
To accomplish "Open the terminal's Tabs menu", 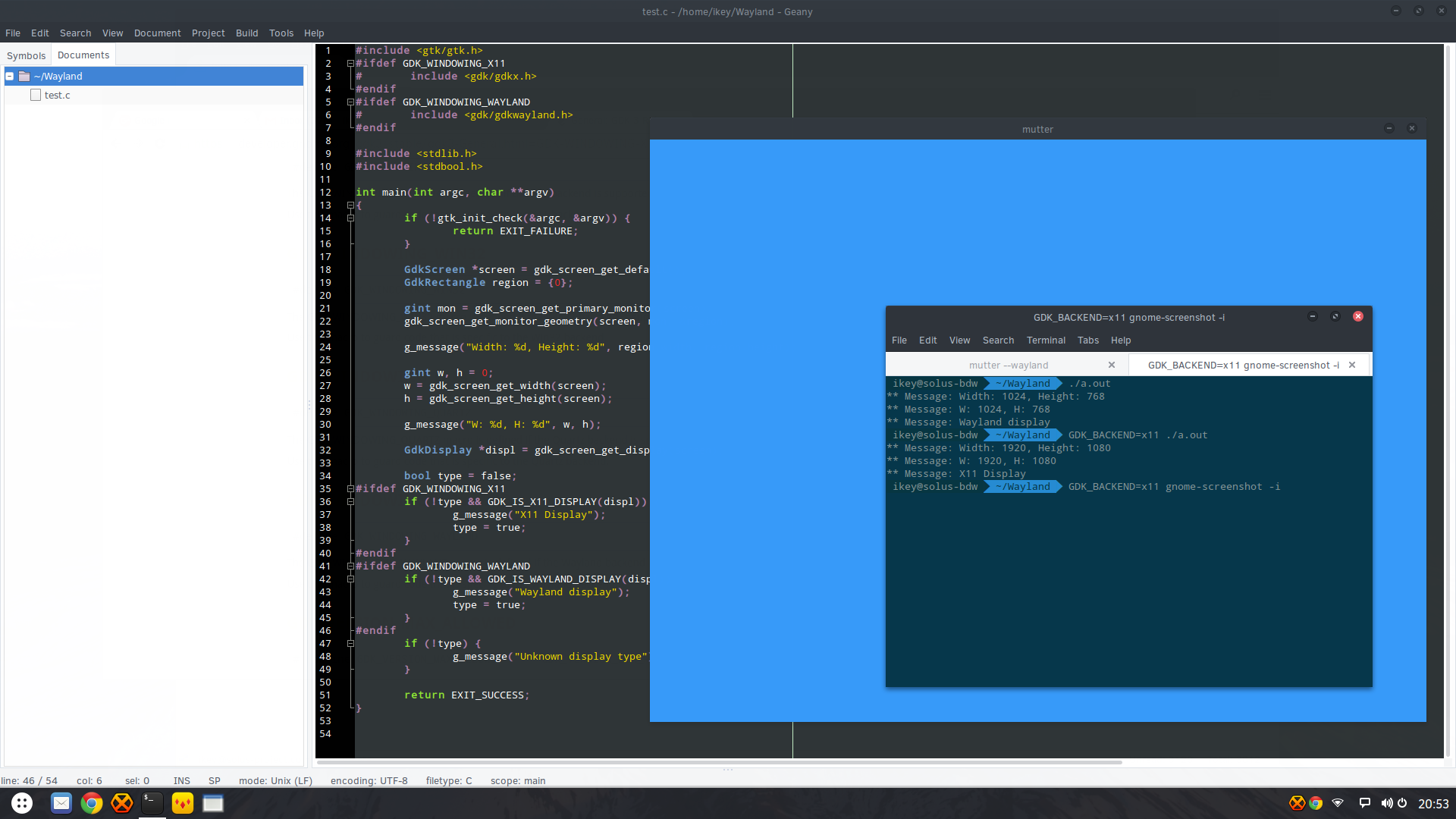I will coord(1088,340).
